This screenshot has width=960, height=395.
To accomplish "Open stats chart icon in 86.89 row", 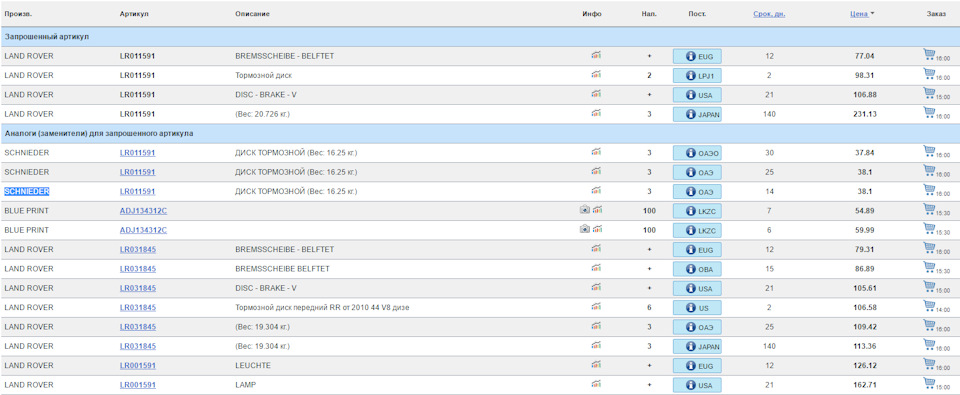I will tap(596, 268).
